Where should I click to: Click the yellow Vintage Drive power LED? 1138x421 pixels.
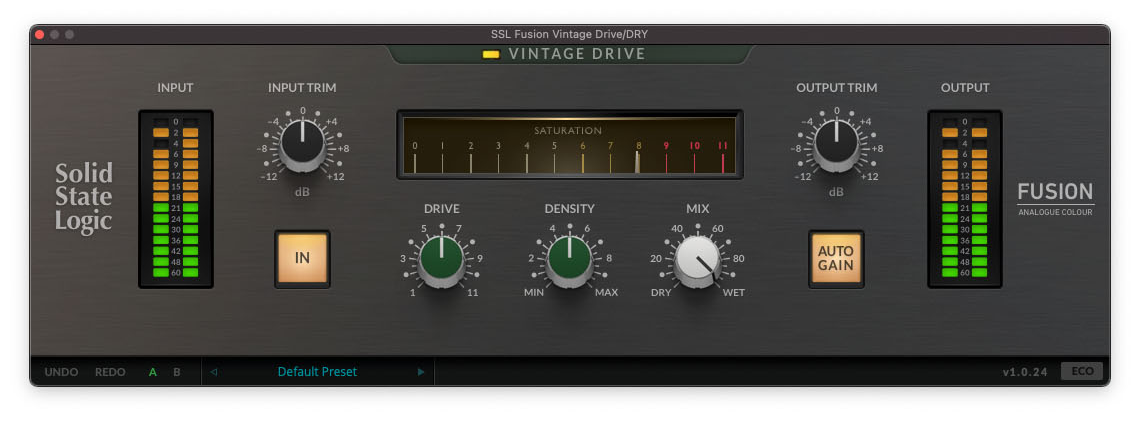click(x=491, y=54)
